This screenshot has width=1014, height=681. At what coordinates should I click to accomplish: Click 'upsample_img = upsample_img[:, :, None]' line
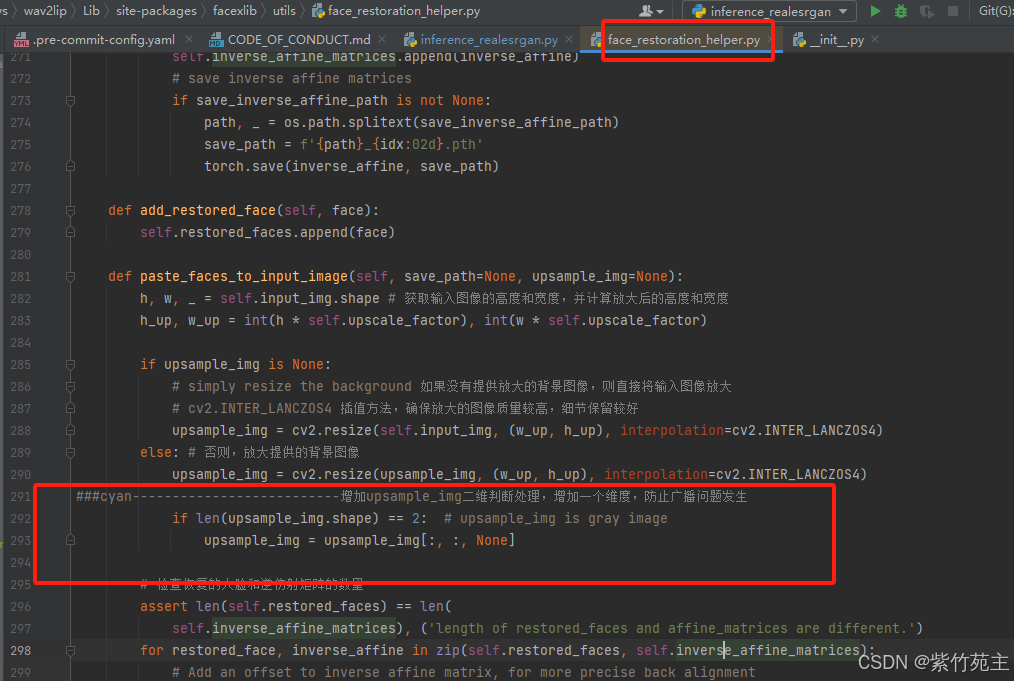360,540
